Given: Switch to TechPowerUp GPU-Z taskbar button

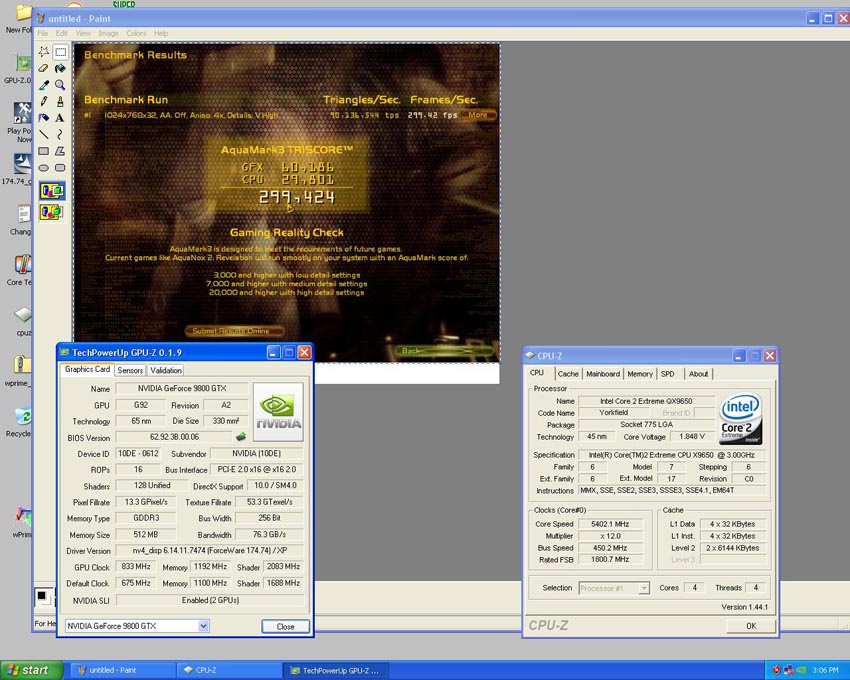Looking at the screenshot, I should tap(334, 670).
